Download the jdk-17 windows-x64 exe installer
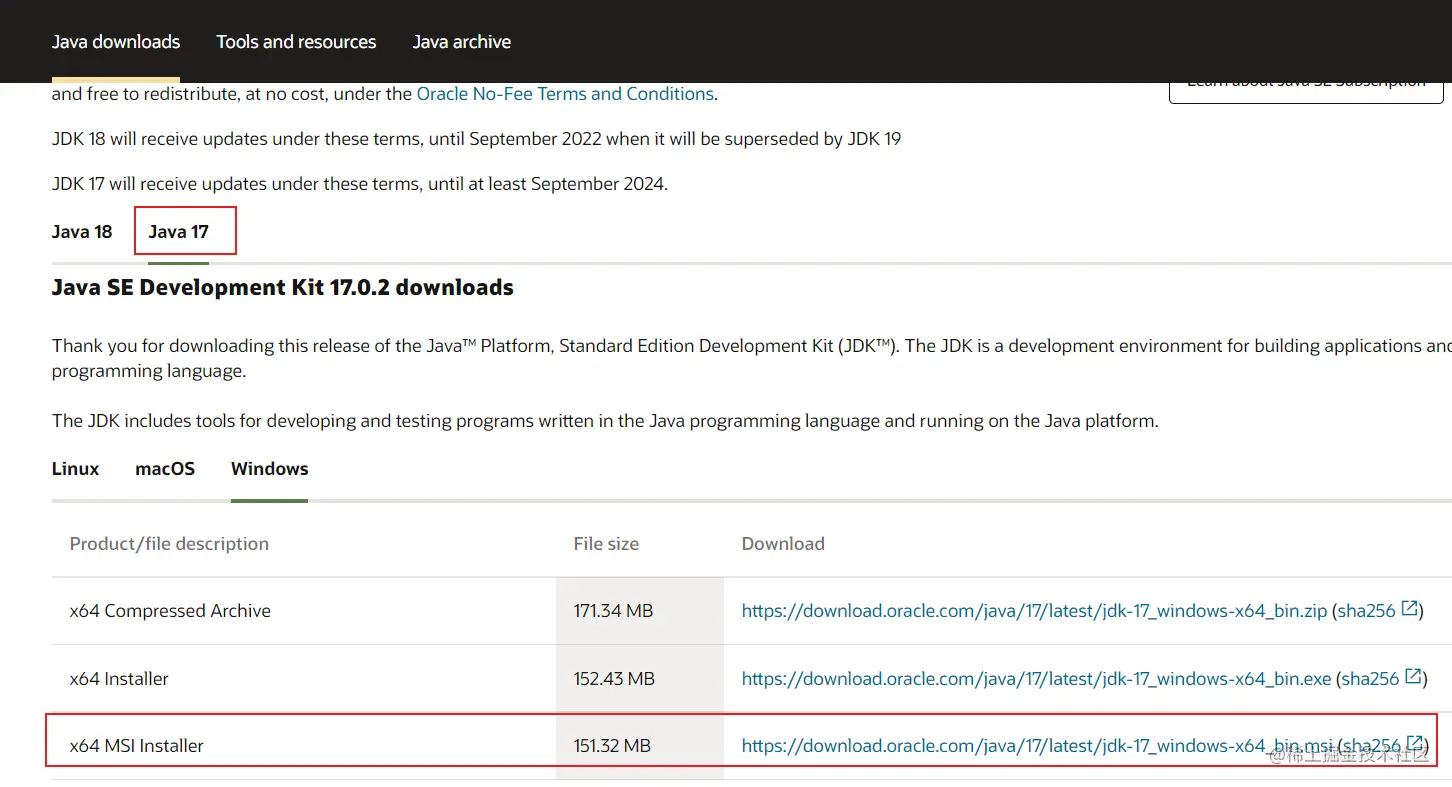Screen dimensions: 1452x787 (1036, 679)
